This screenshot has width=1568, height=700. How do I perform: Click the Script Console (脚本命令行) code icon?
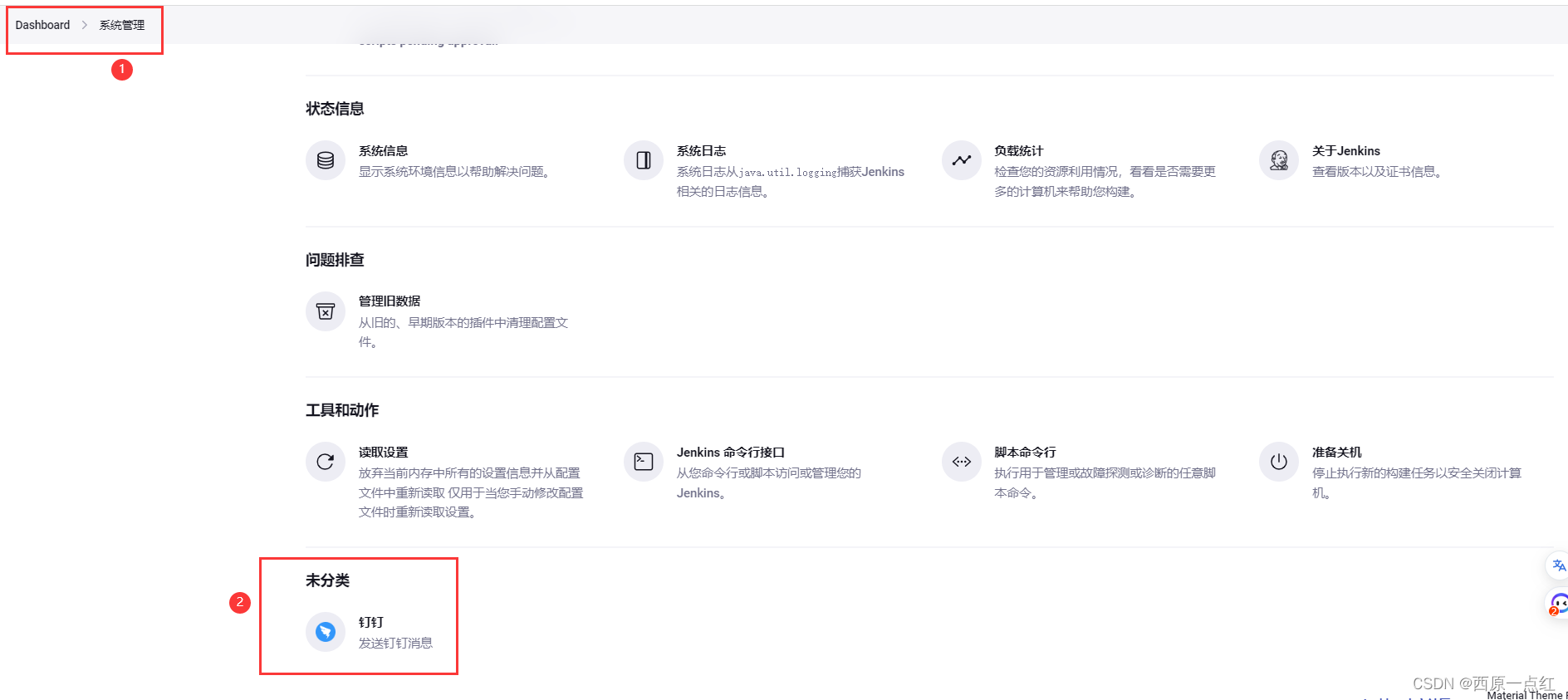pos(962,462)
